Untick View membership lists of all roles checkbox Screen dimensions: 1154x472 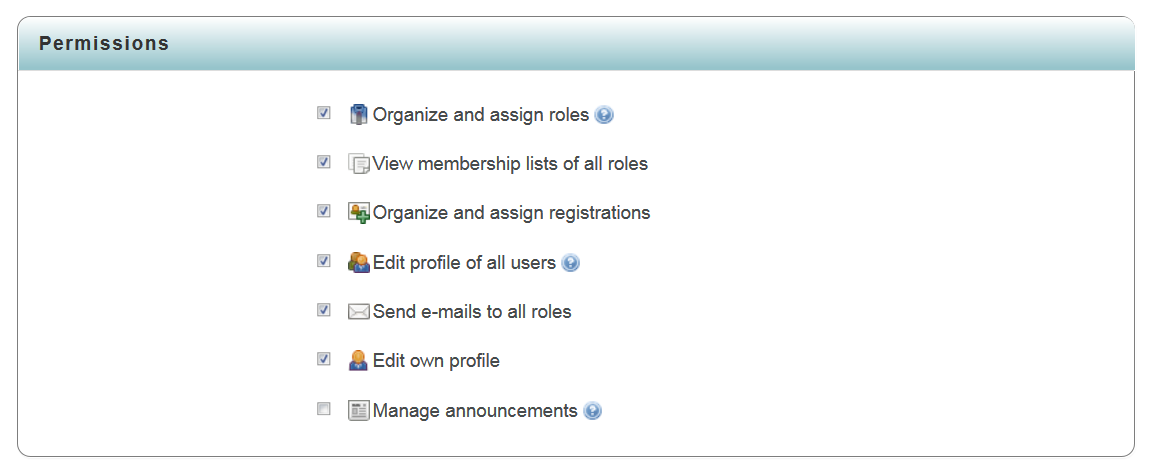[324, 162]
